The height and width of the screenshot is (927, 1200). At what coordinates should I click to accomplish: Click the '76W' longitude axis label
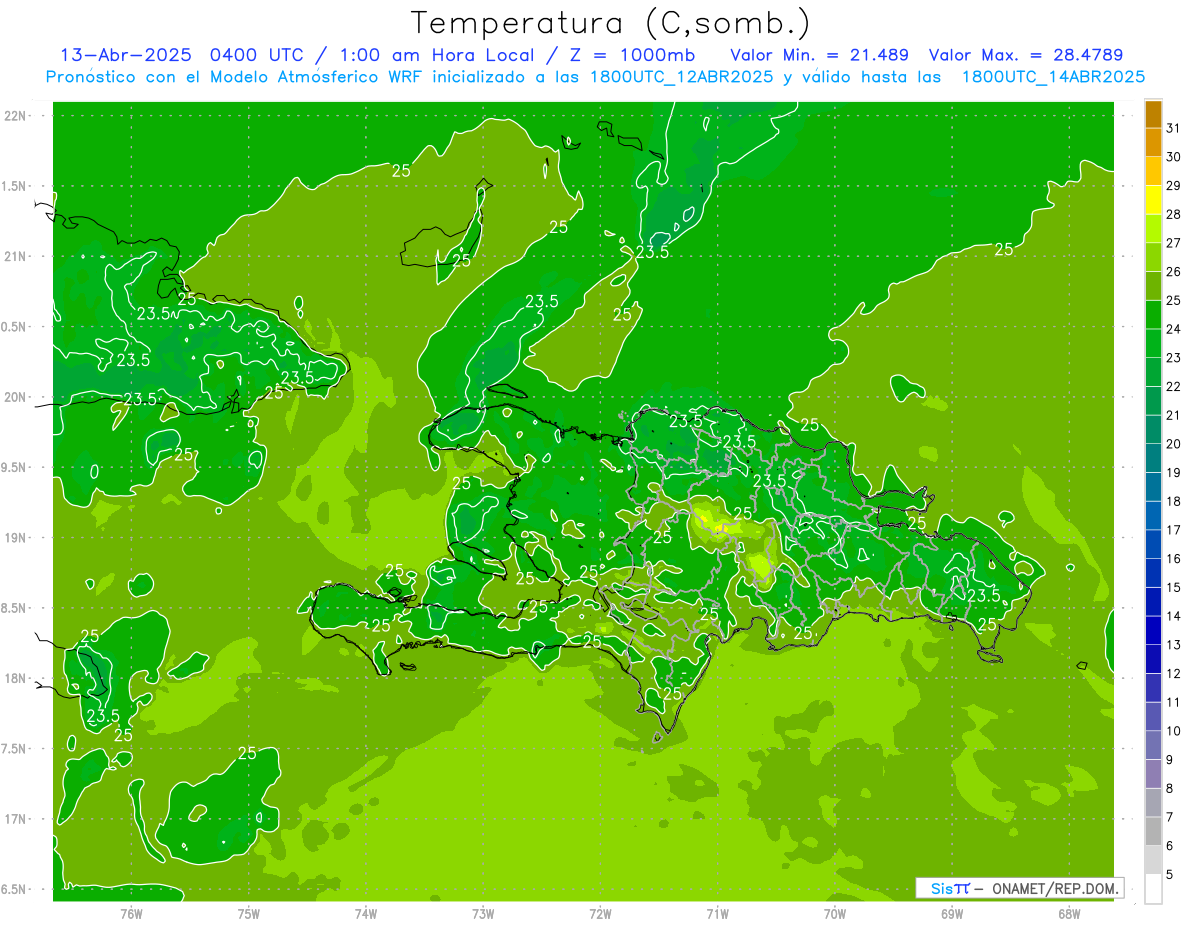point(131,913)
